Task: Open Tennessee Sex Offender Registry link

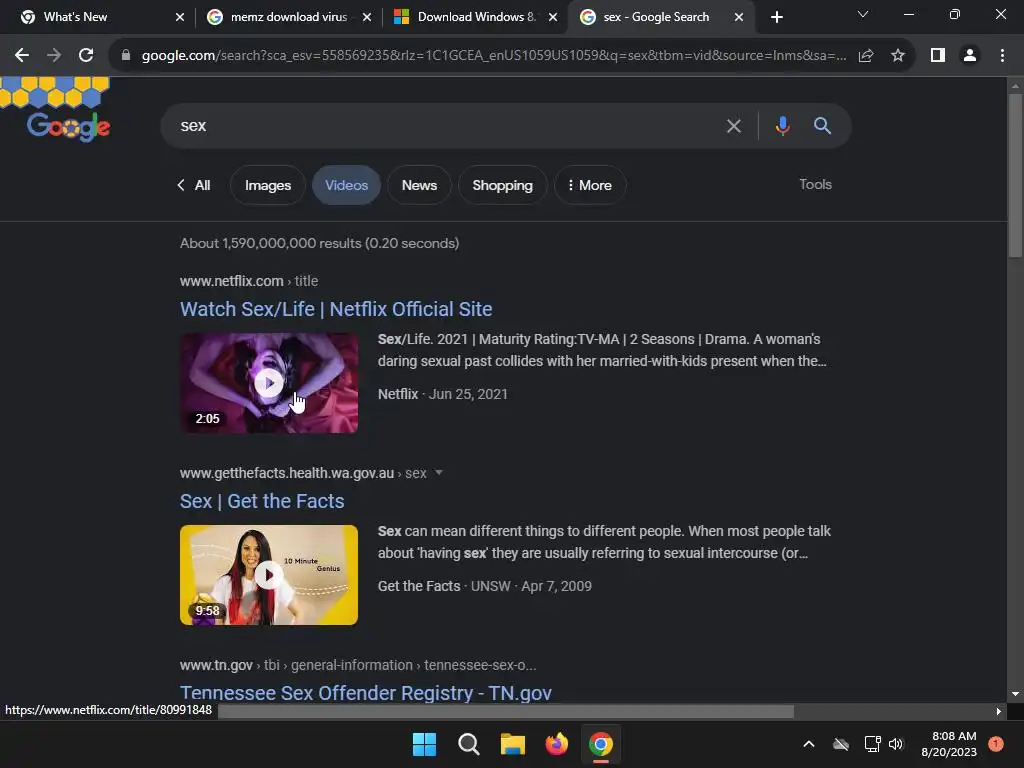Action: click(366, 692)
